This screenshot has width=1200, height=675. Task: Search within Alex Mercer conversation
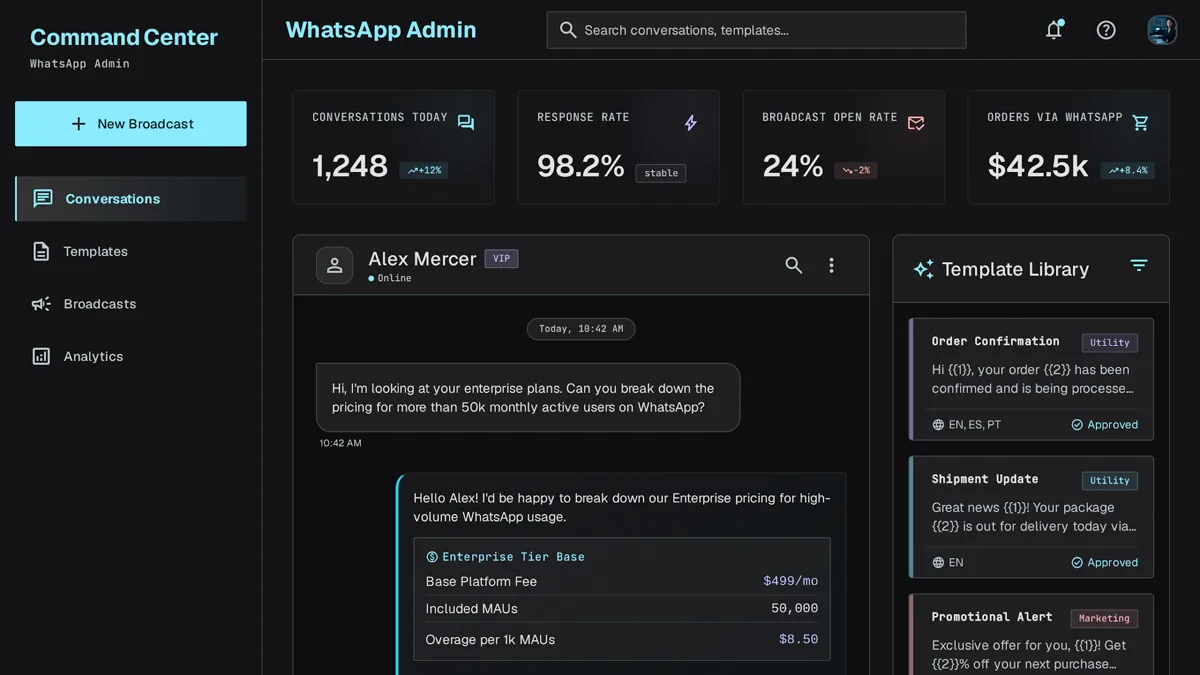[x=794, y=265]
